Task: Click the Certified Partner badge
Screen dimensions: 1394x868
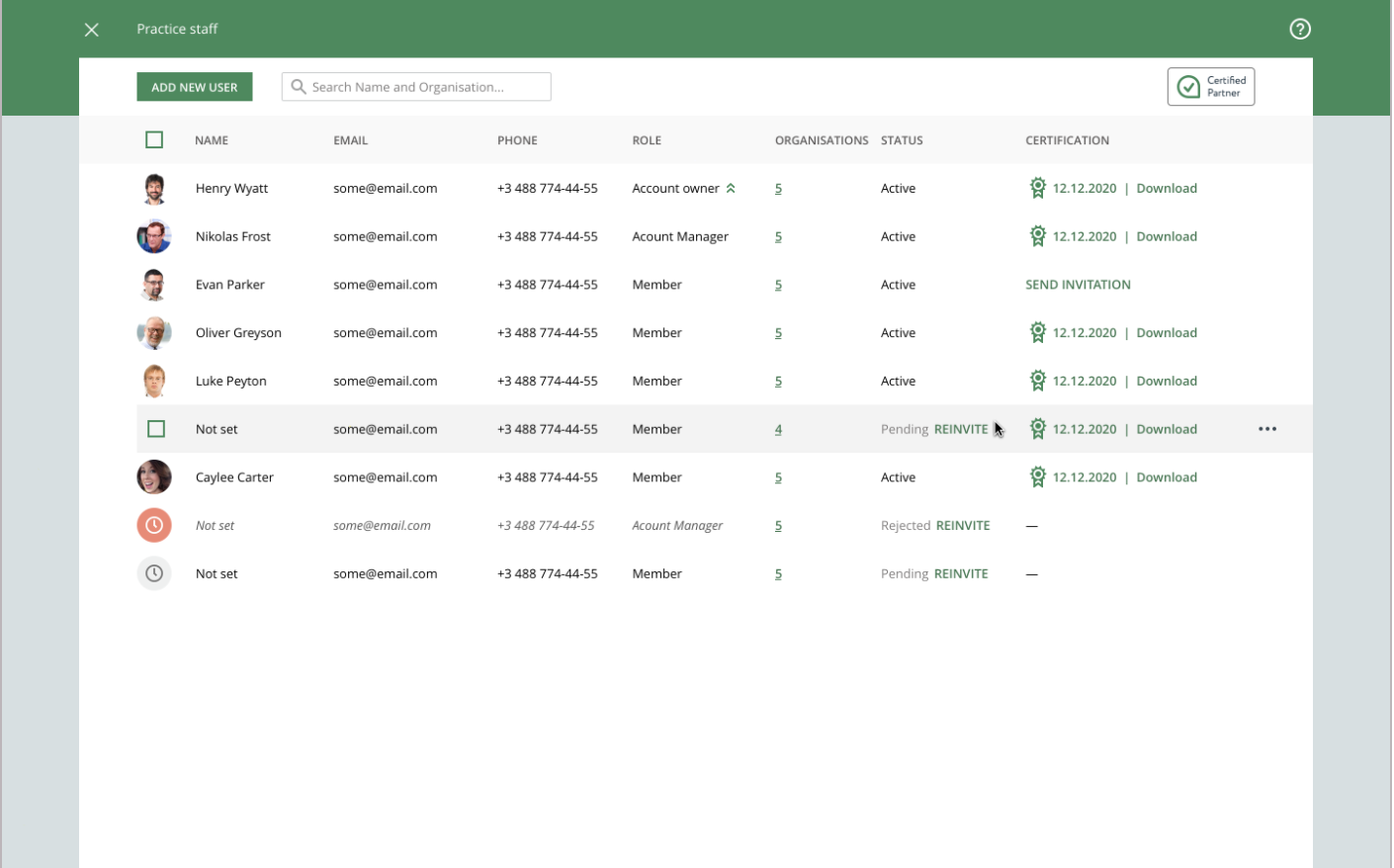Action: pyautogui.click(x=1211, y=87)
